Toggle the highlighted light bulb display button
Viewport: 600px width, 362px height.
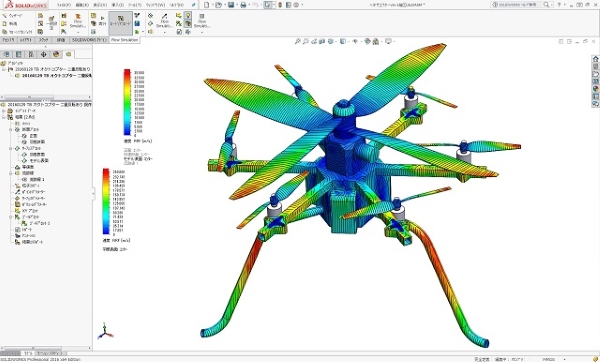click(188, 16)
